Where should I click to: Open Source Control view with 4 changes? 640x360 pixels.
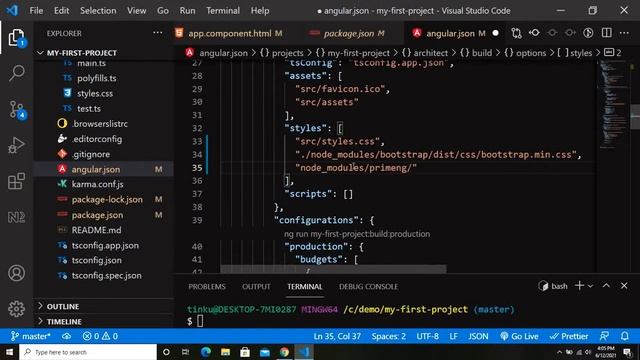(17, 109)
